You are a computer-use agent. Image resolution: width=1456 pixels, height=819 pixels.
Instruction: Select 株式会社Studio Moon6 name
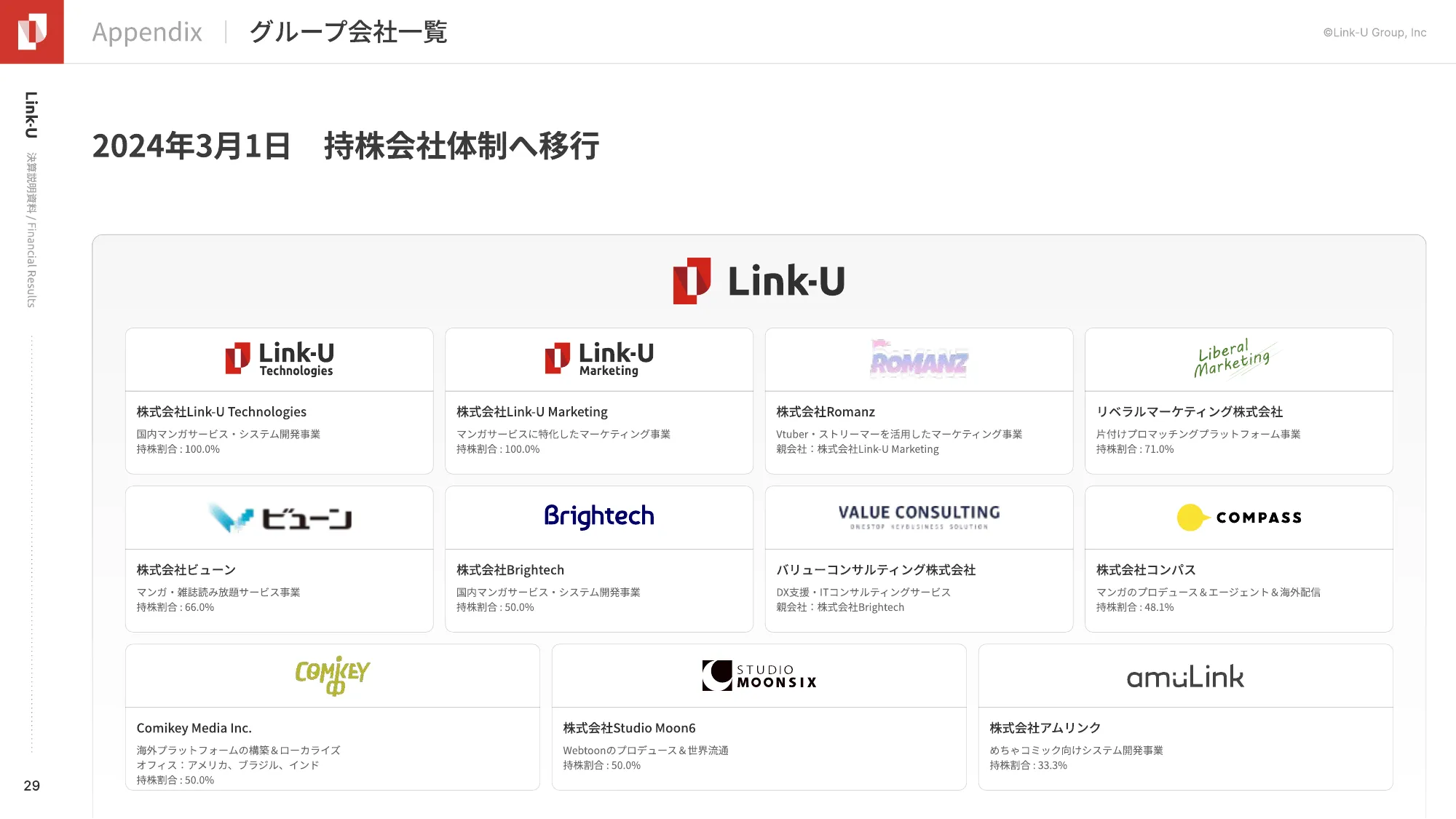pyautogui.click(x=629, y=728)
